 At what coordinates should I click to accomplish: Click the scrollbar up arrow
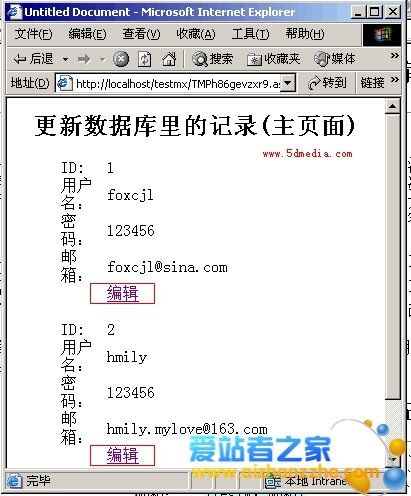393,106
